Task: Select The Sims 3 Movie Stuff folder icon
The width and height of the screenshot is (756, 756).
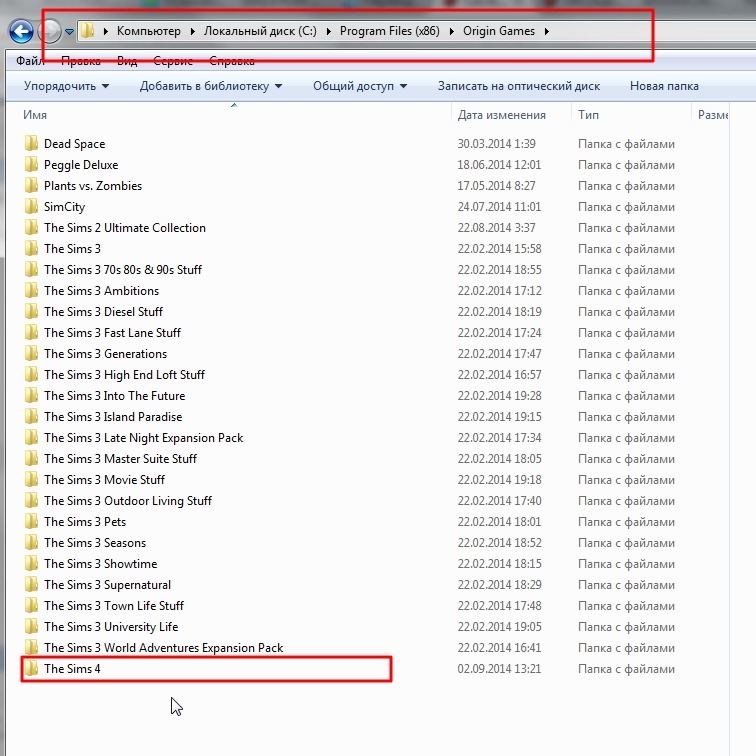Action: pyautogui.click(x=31, y=479)
